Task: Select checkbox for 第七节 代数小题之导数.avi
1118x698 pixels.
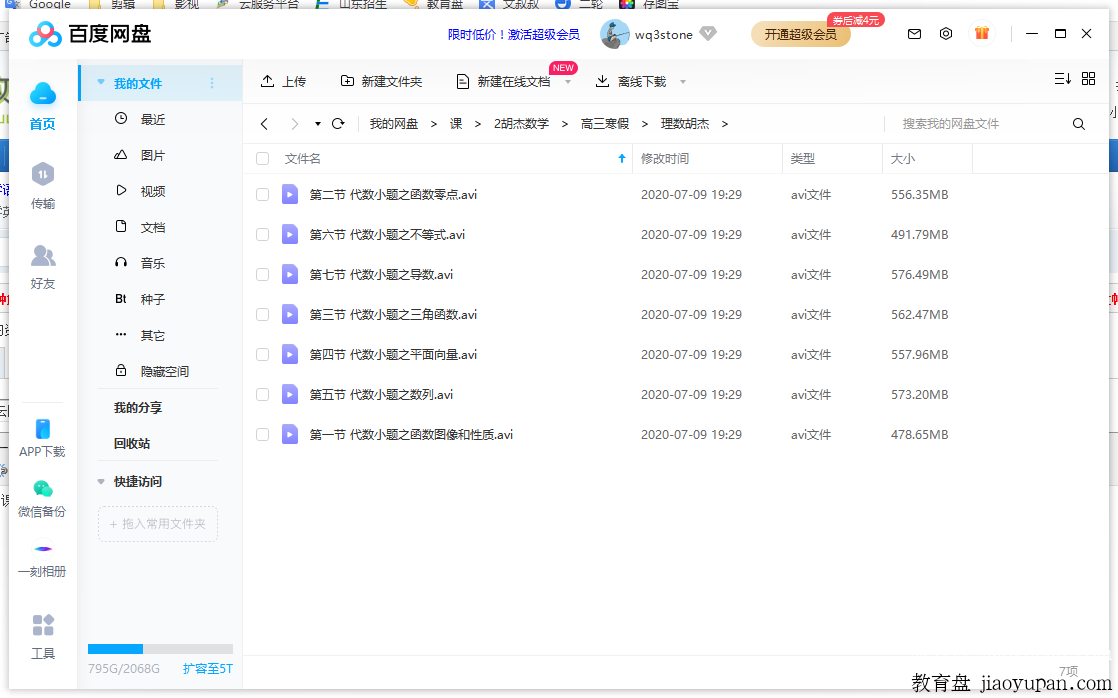Action: pos(263,275)
